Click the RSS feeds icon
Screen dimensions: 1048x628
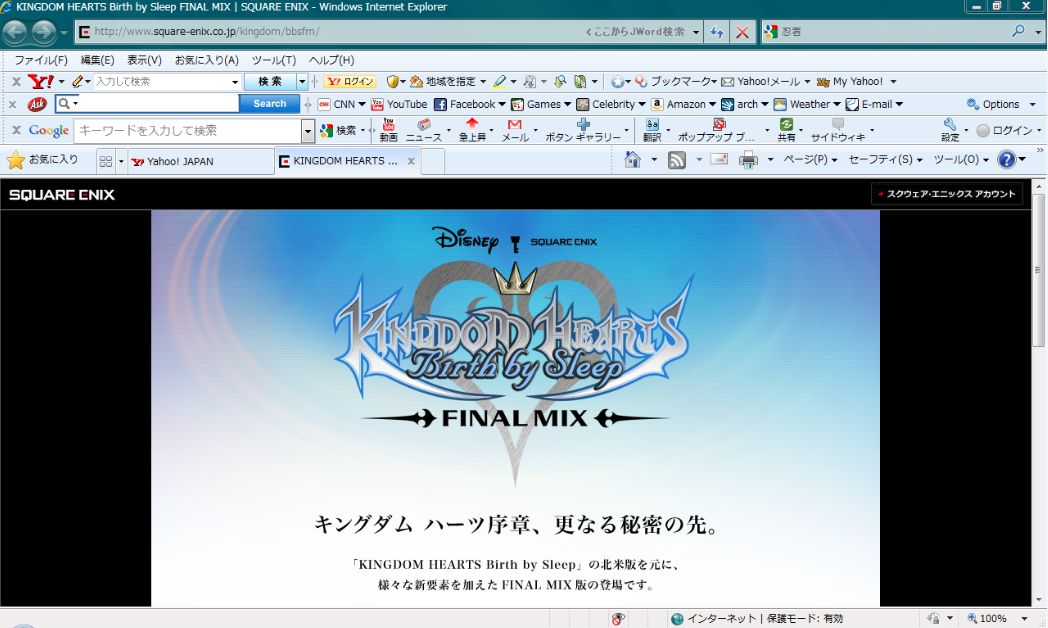click(677, 160)
